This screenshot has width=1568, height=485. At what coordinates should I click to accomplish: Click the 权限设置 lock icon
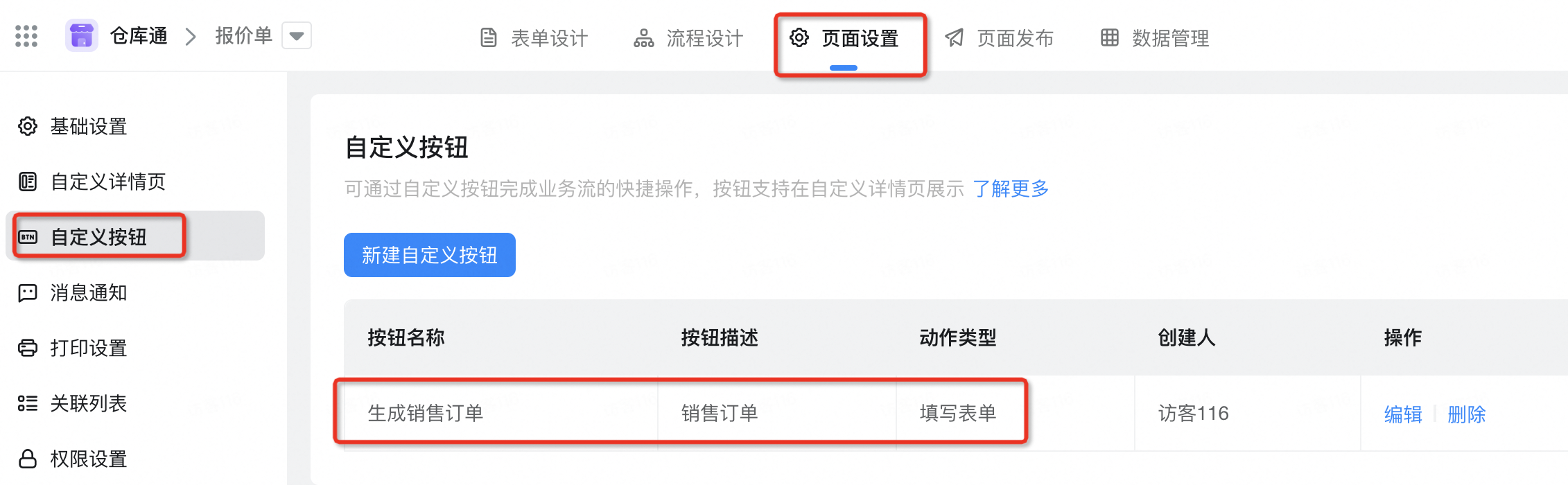28,459
